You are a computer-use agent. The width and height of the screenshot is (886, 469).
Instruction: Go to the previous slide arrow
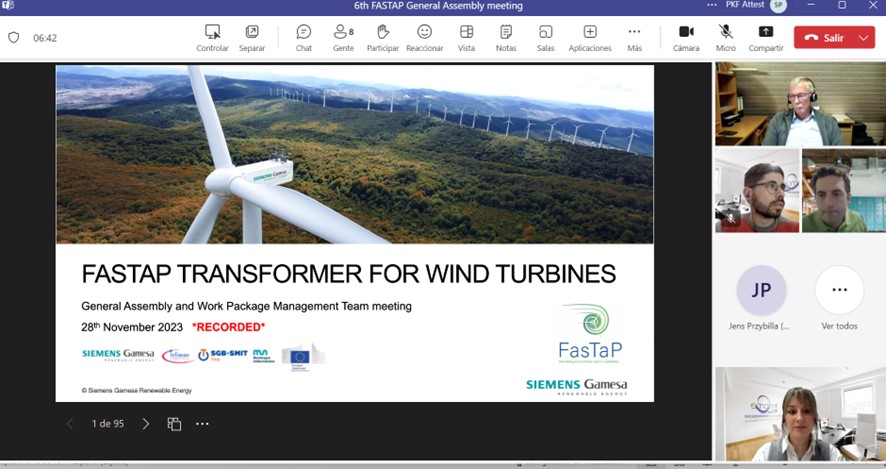pyautogui.click(x=70, y=424)
